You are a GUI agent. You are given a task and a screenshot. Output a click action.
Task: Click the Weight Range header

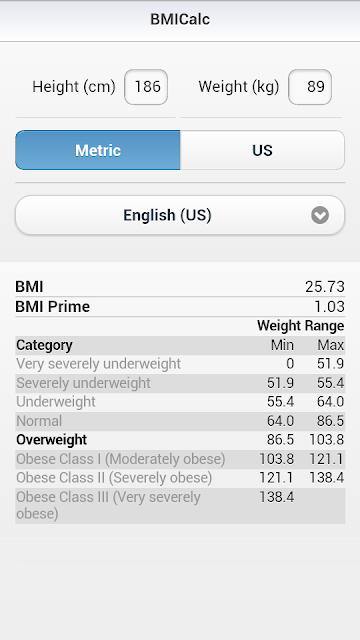tap(301, 326)
